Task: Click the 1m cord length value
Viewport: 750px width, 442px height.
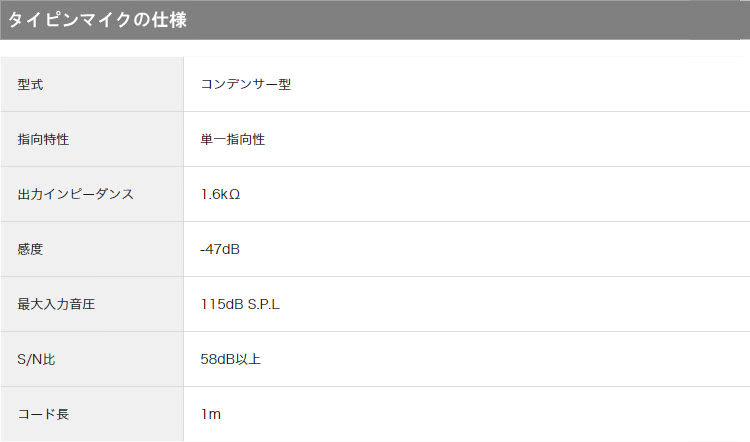Action: (210, 414)
